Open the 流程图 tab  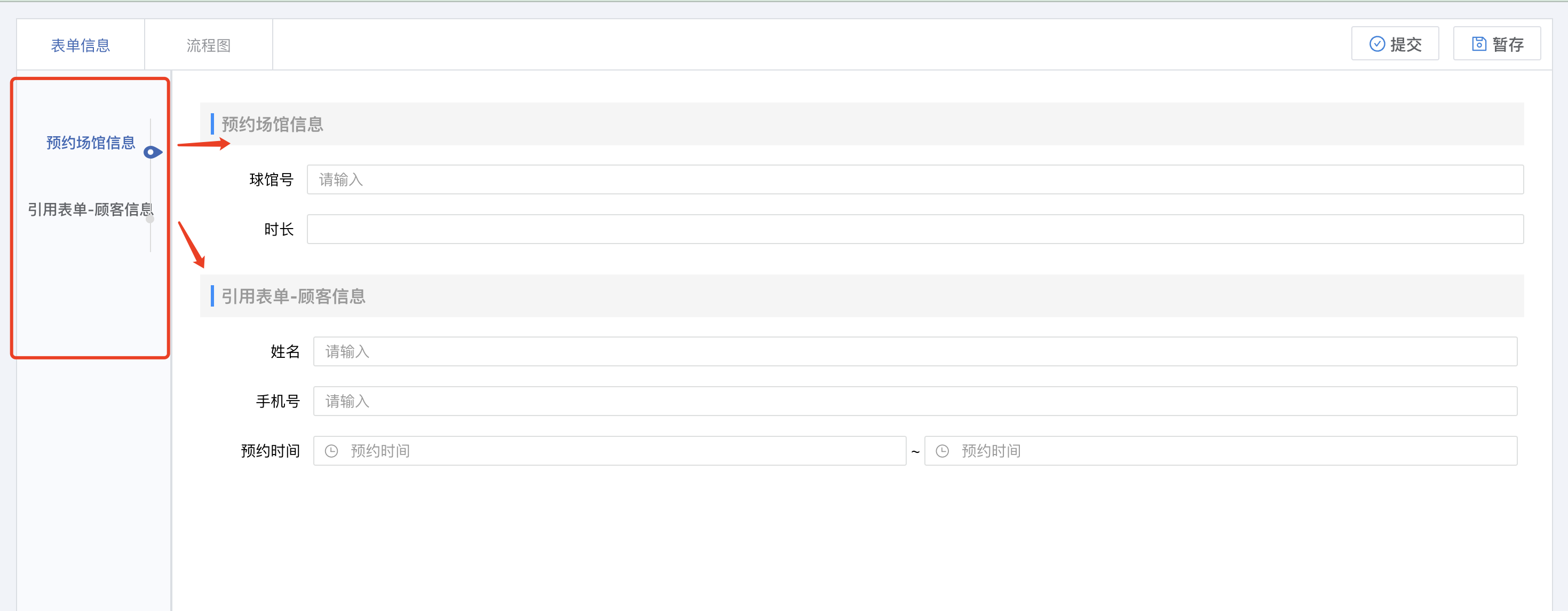[208, 45]
